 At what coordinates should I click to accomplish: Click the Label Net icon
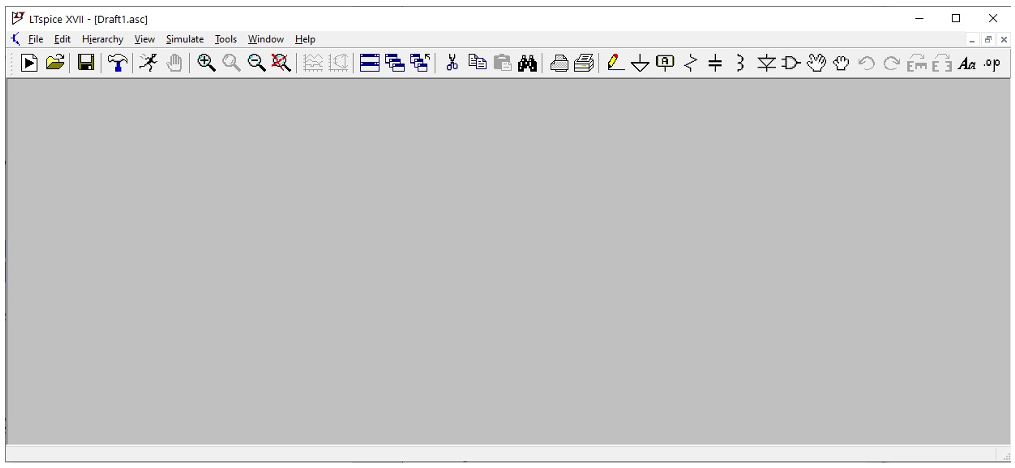pyautogui.click(x=665, y=63)
